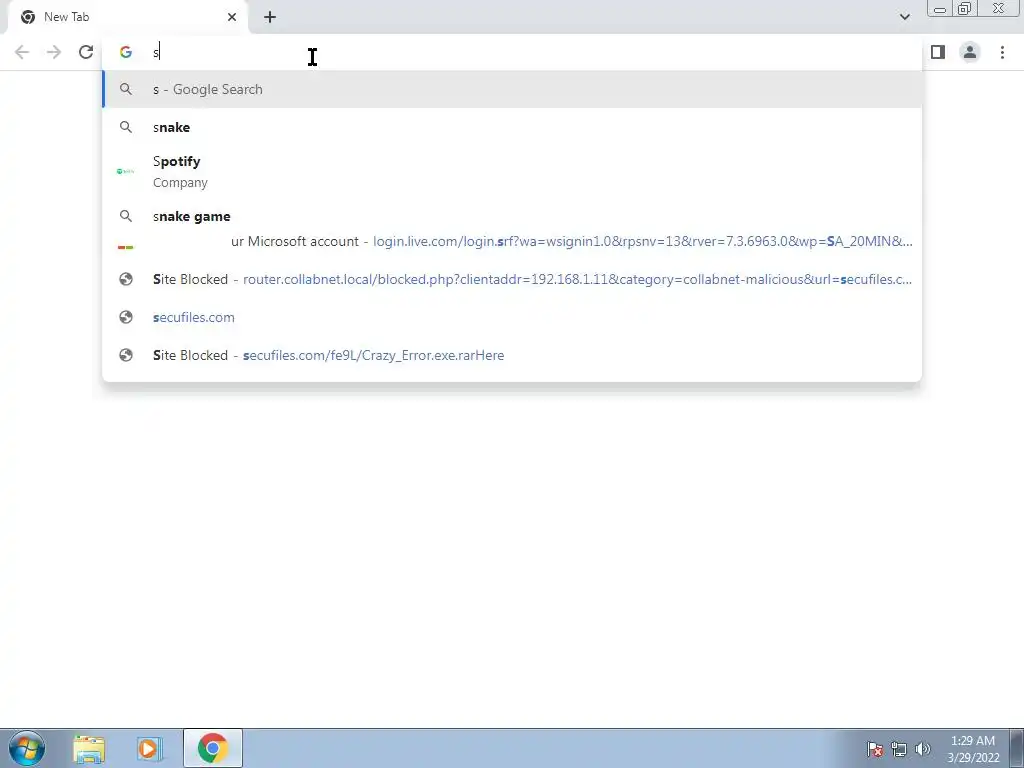
Task: Click the volume speaker tray icon
Action: (923, 749)
